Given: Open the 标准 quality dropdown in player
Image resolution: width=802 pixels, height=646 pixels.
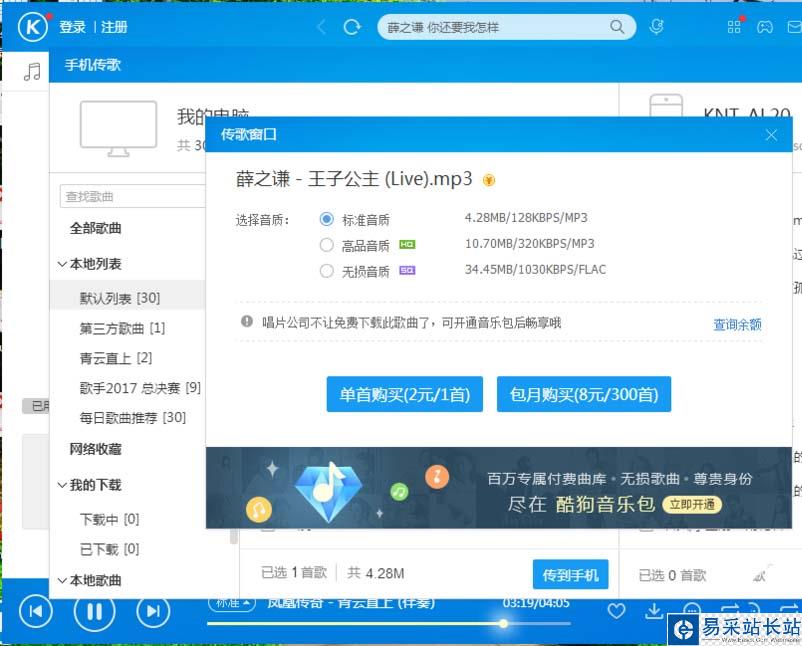Looking at the screenshot, I should tap(232, 604).
